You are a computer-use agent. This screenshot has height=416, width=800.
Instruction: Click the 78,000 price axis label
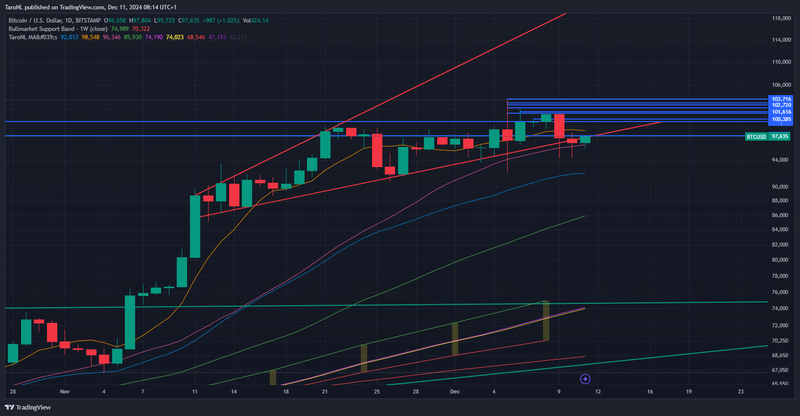(780, 276)
